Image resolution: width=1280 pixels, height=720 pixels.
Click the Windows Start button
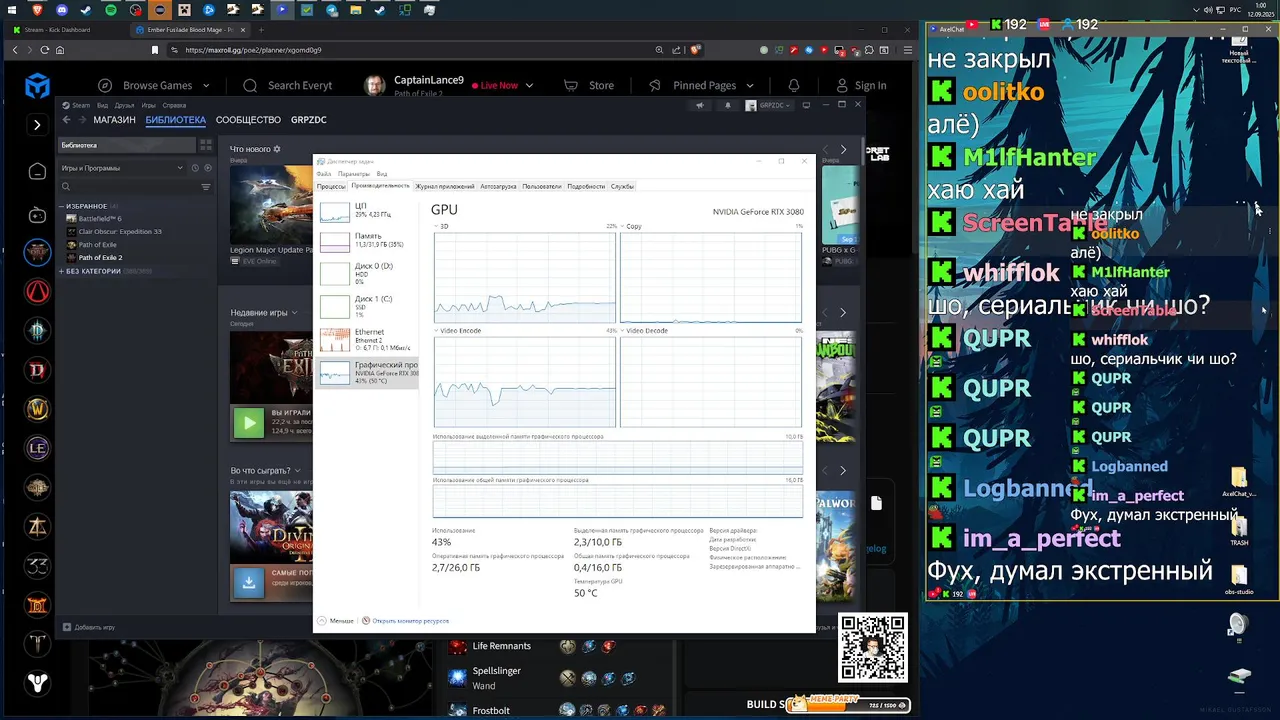click(12, 10)
